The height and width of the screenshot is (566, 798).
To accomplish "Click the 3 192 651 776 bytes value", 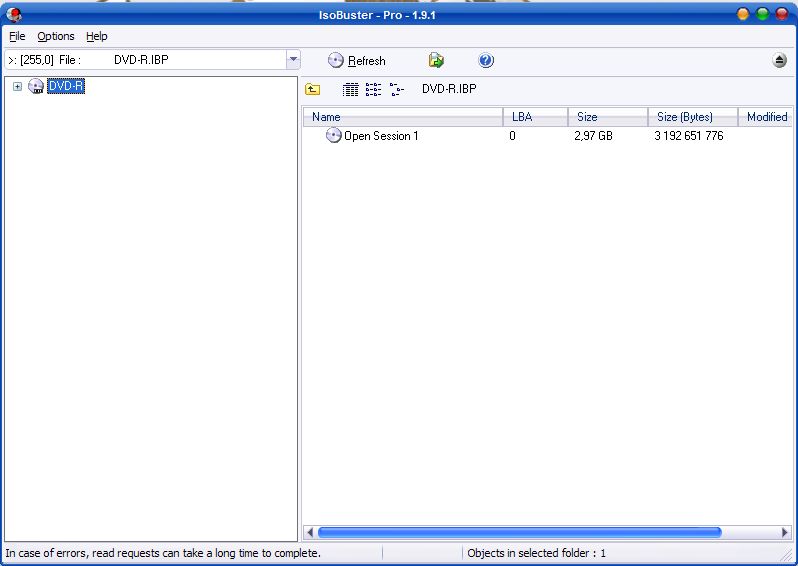I will (689, 136).
